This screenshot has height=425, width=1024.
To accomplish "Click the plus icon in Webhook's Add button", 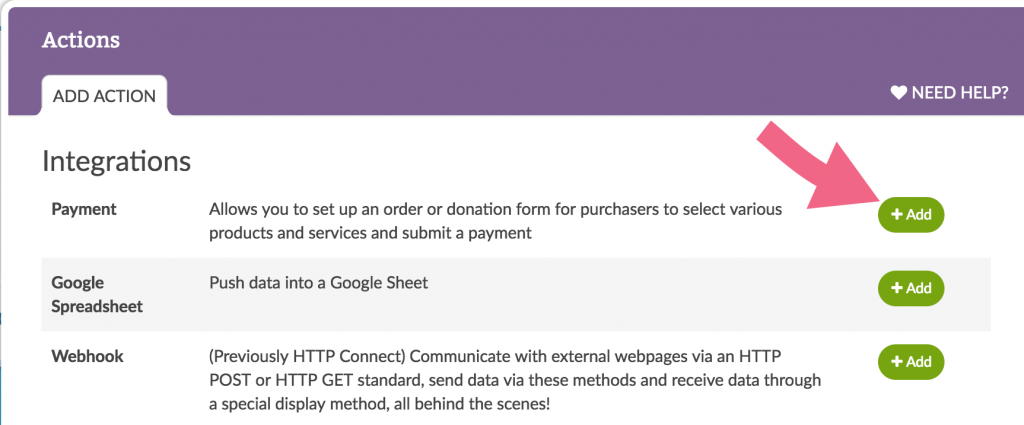I will tap(897, 361).
